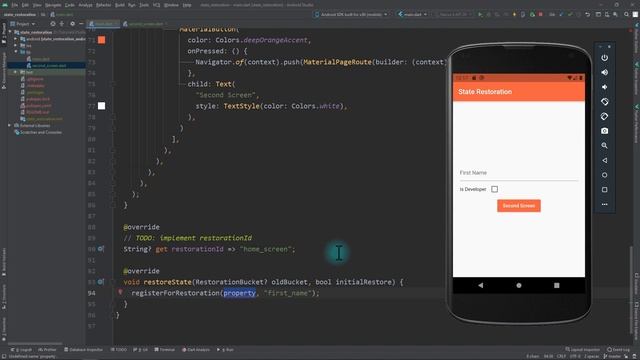Tap the phone's Recents navigation button

point(557,285)
